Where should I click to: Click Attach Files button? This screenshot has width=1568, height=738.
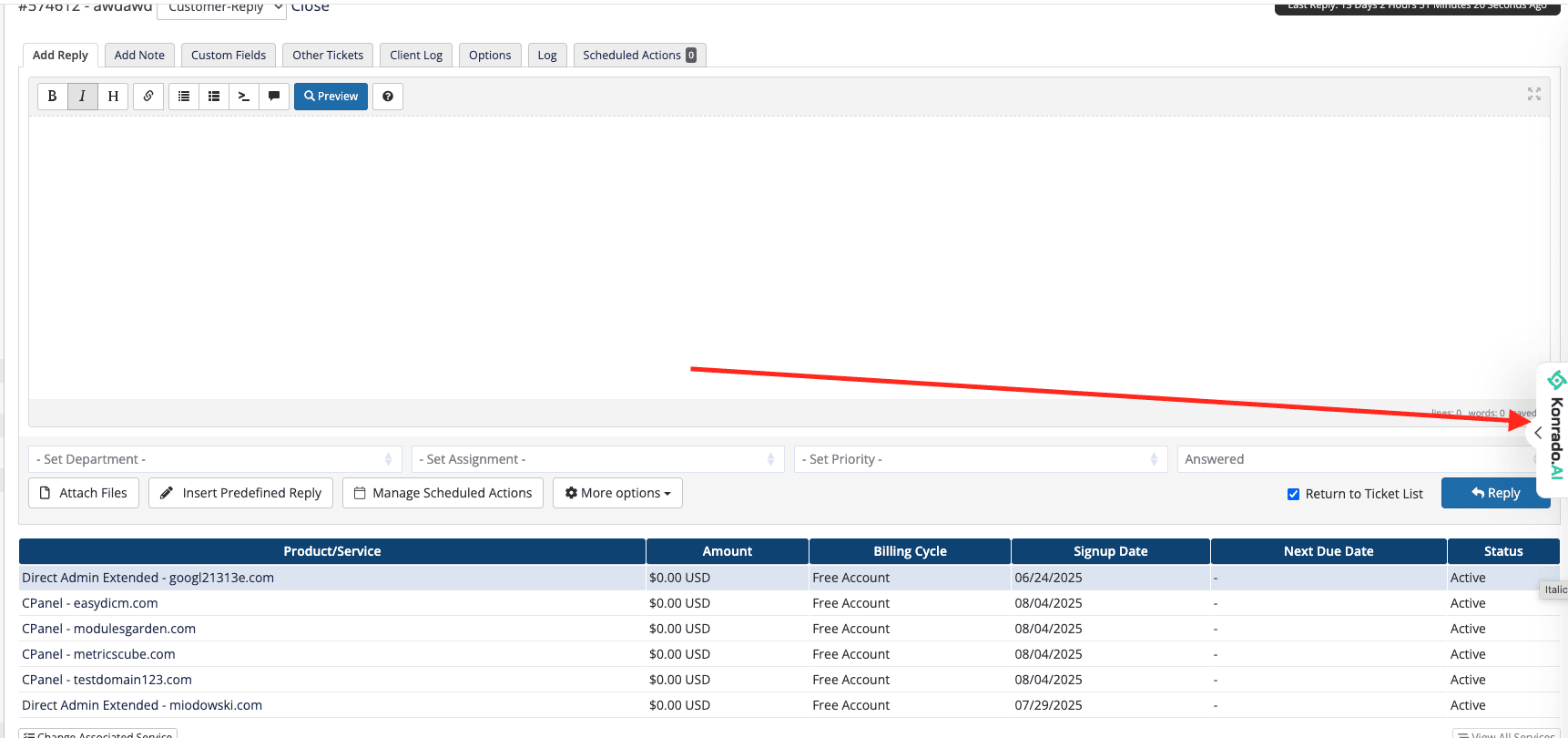[x=84, y=493]
